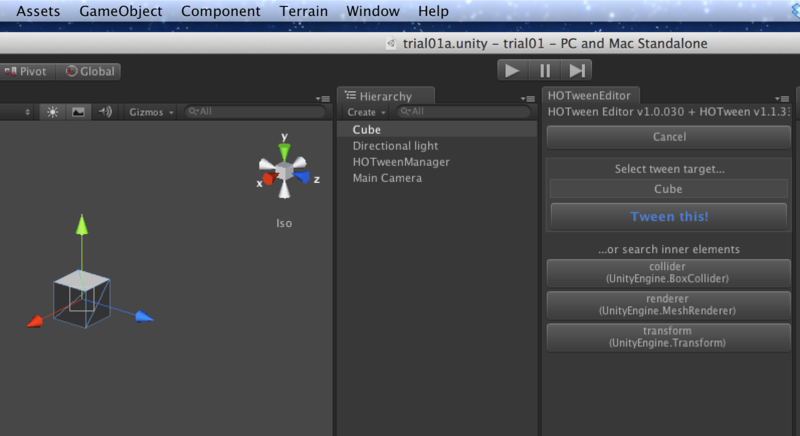Switch to the Hierarchy tab
800x436 pixels.
(x=386, y=96)
